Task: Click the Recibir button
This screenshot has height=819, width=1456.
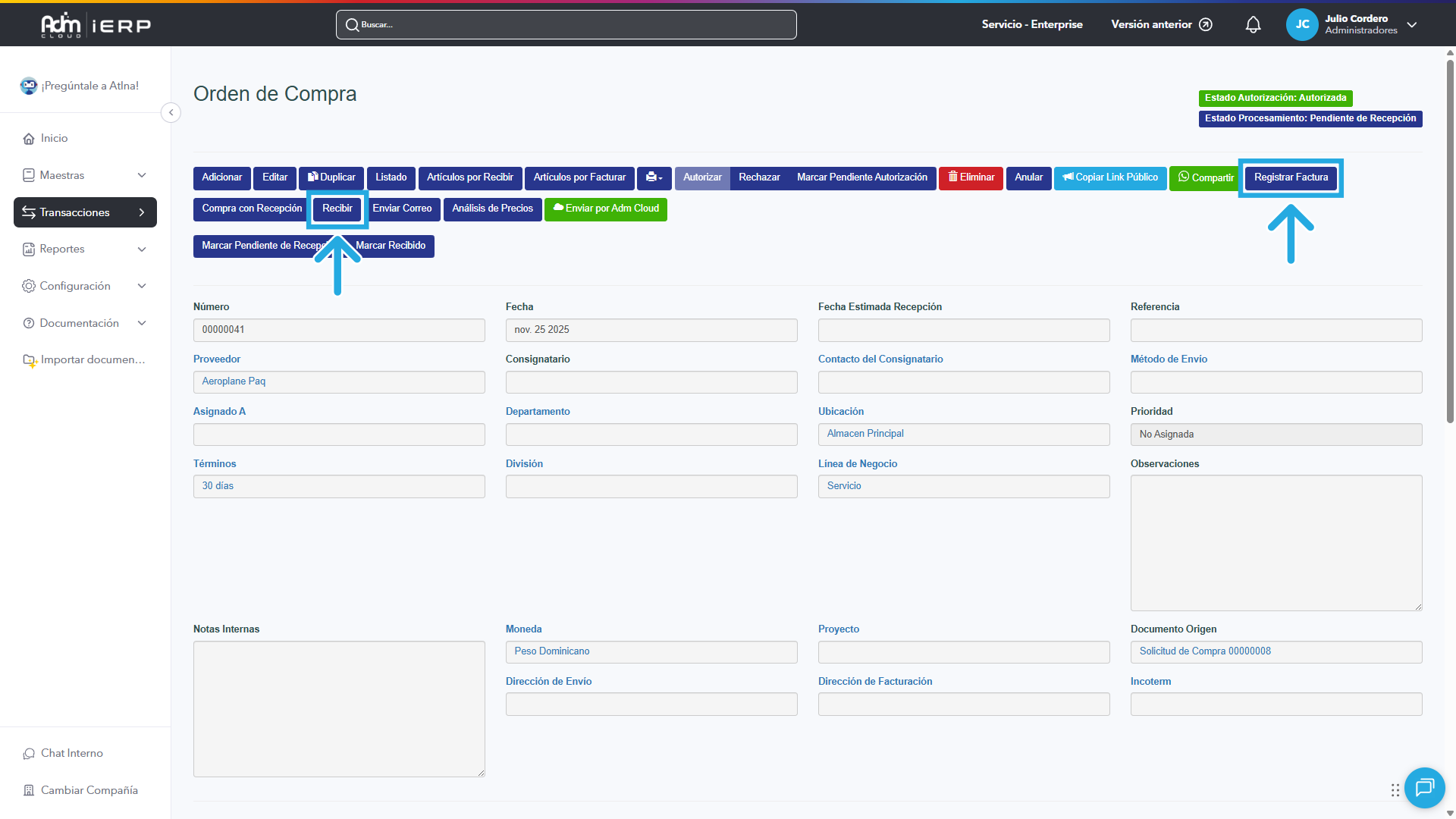Action: point(337,209)
